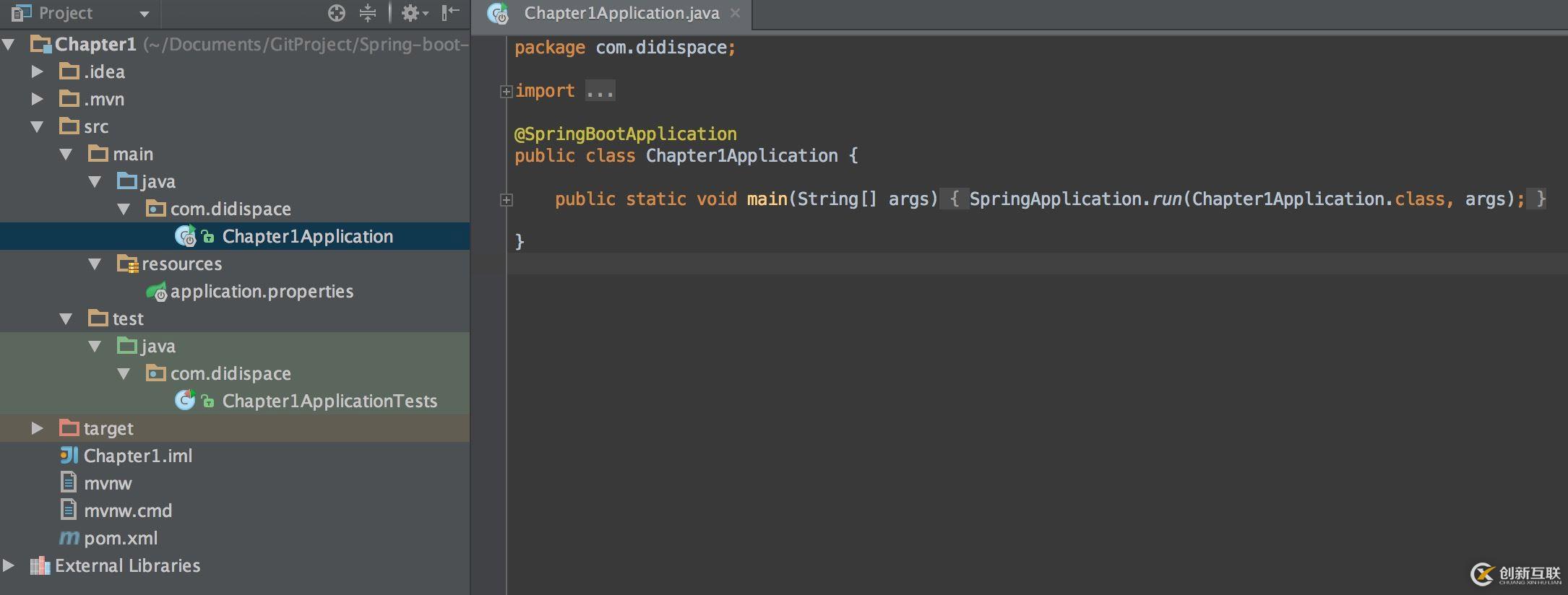Image resolution: width=1568 pixels, height=595 pixels.
Task: Click the Maven icon of pom.xml
Action: pos(69,538)
